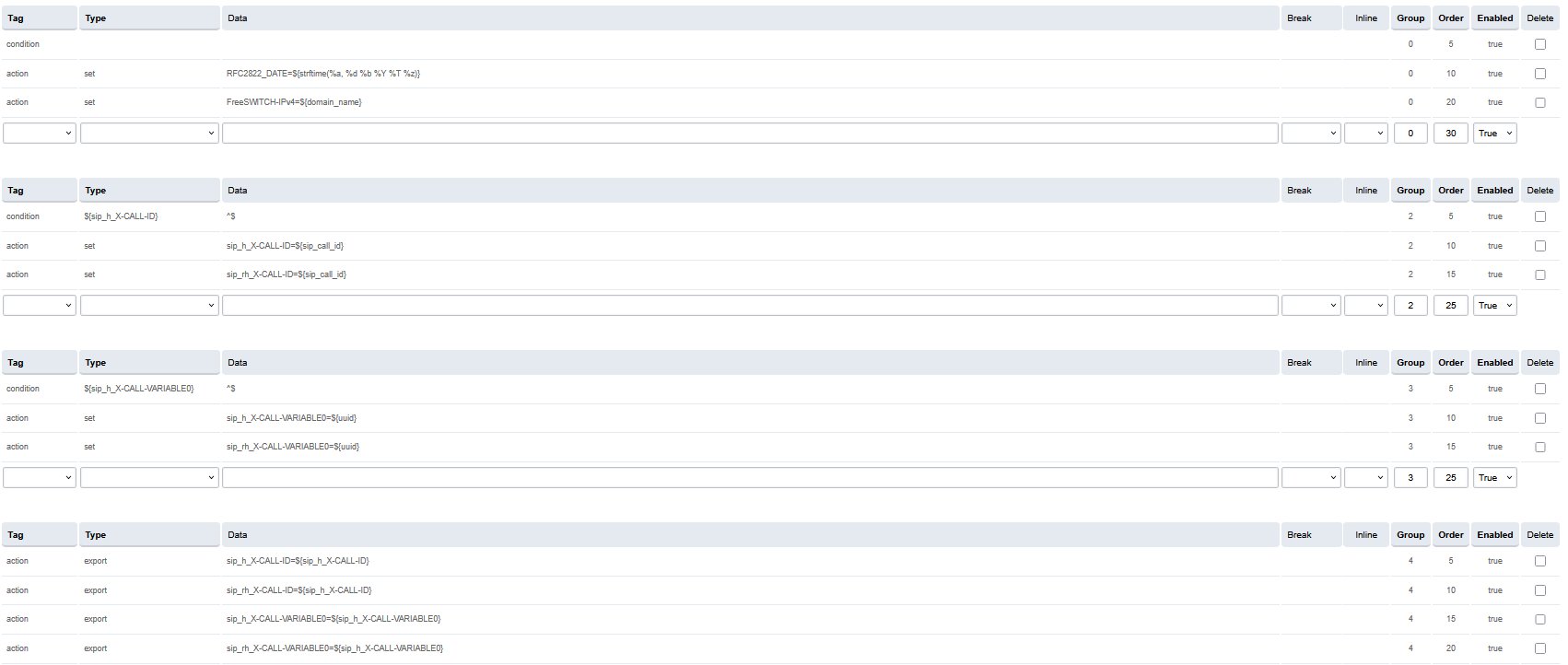Click the Group input field containing 3
The height and width of the screenshot is (665, 1568).
1410,477
